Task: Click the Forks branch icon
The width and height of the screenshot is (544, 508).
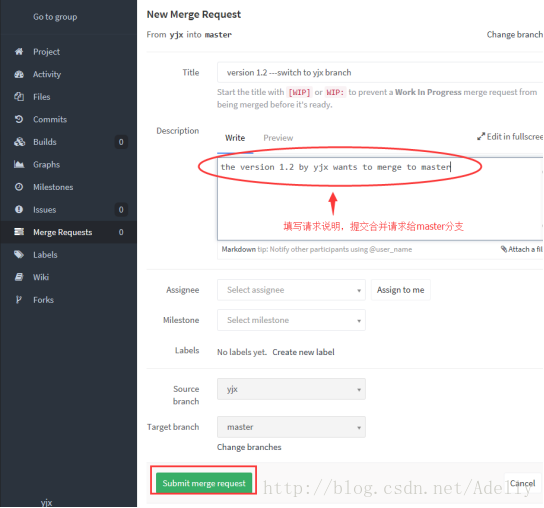Action: click(x=19, y=300)
